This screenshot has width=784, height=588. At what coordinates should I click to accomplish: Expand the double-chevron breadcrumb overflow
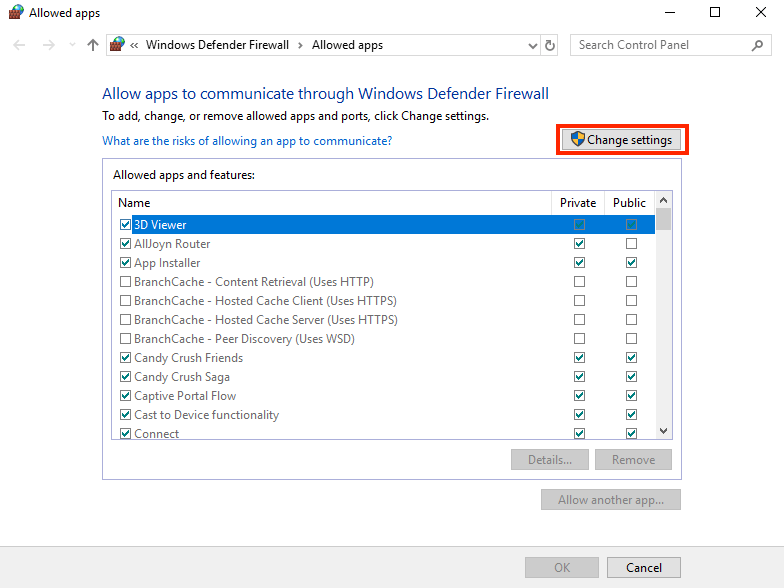tap(134, 46)
